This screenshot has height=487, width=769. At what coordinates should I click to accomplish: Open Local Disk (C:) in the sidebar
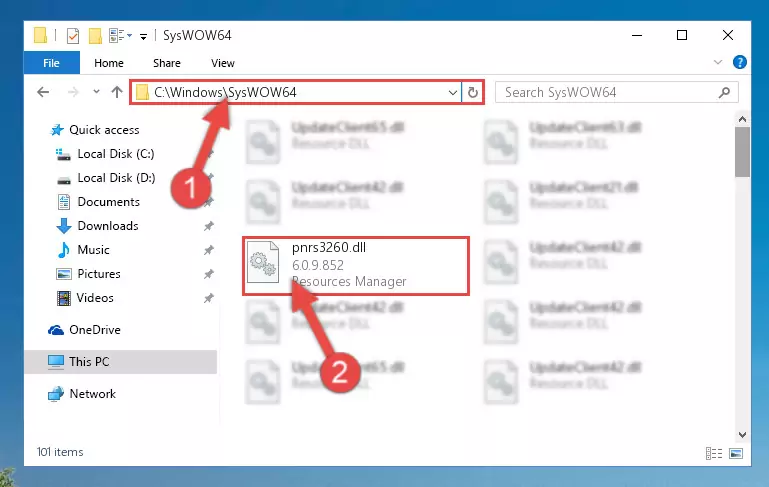[105, 154]
